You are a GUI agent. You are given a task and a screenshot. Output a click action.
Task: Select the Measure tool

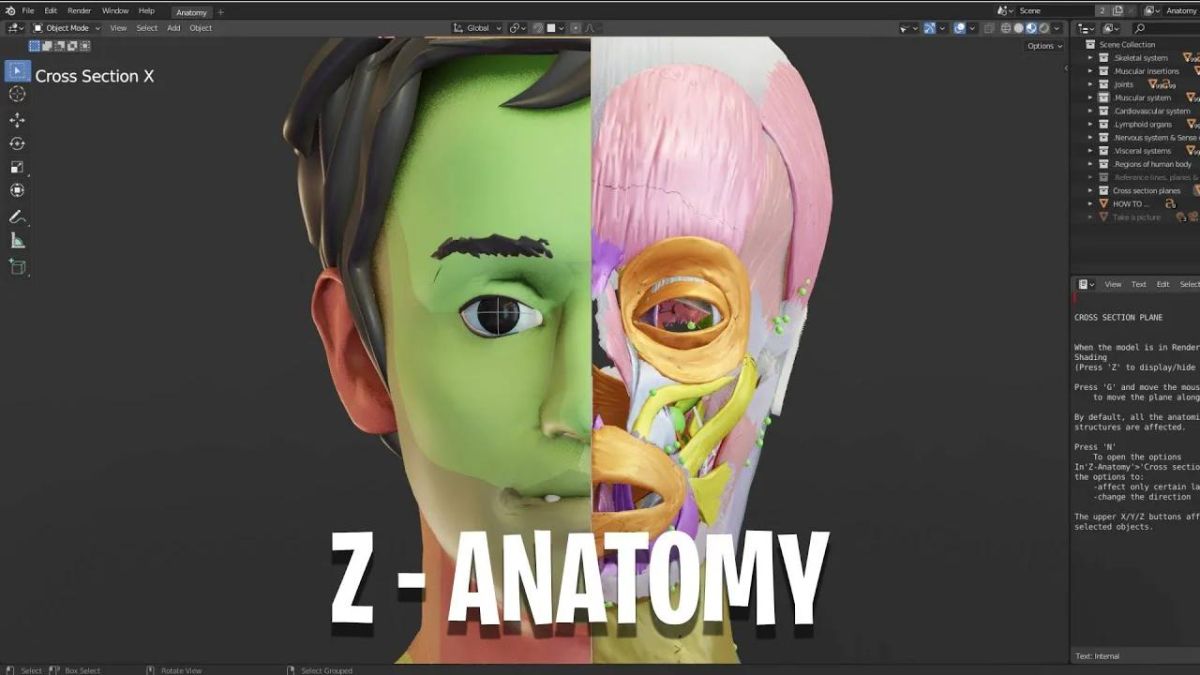click(17, 240)
